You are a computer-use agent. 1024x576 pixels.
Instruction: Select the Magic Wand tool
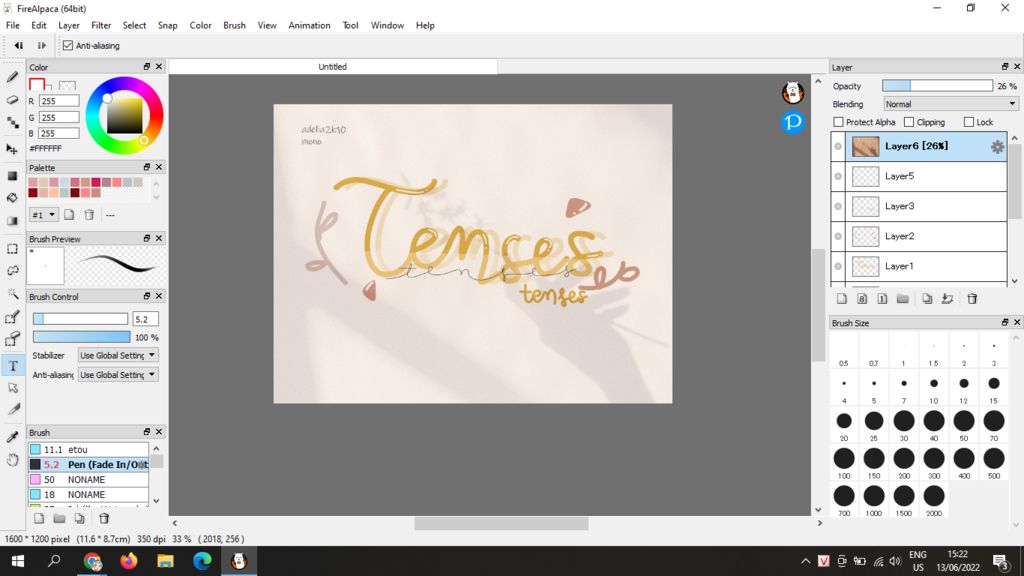pos(12,294)
